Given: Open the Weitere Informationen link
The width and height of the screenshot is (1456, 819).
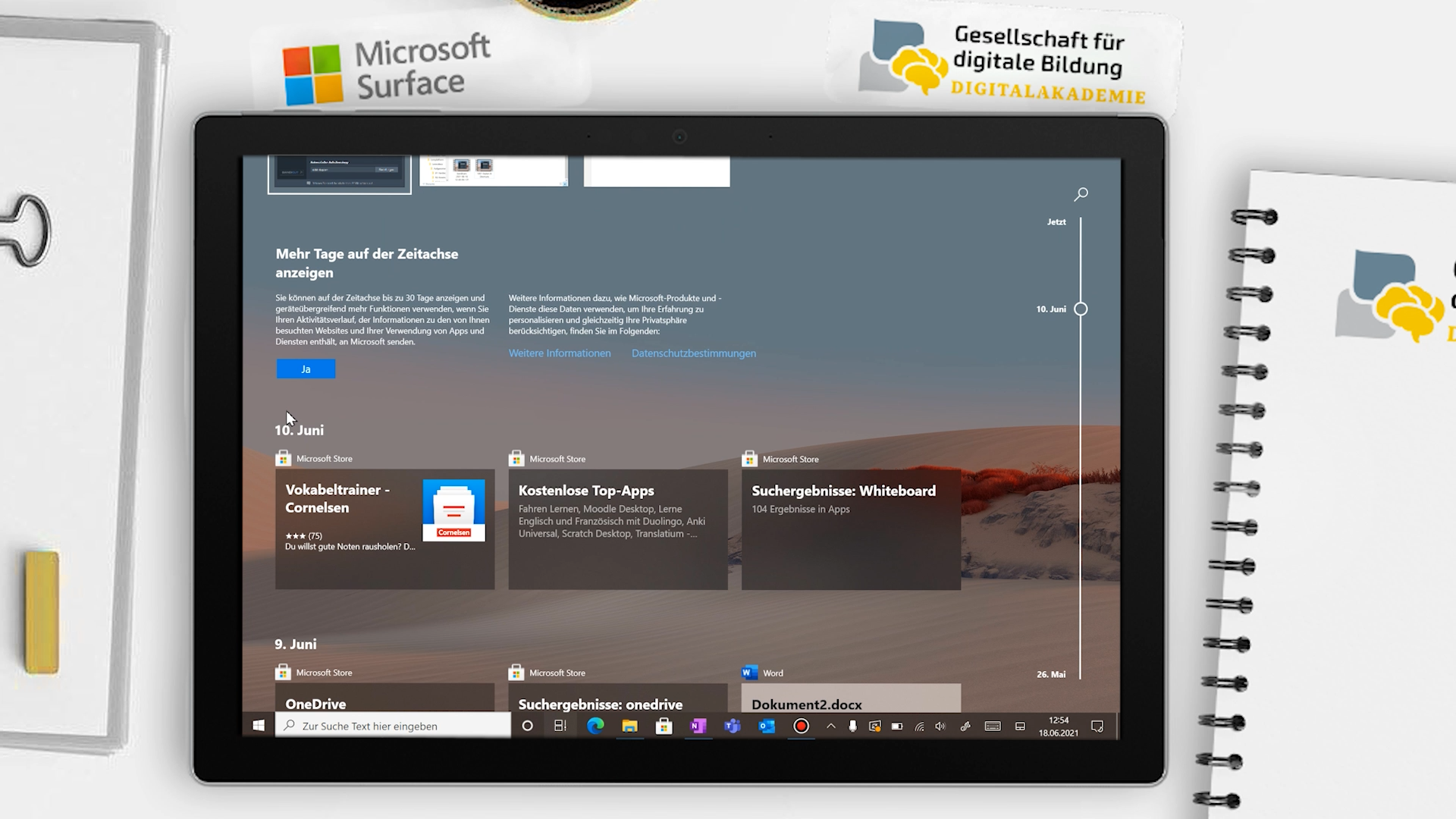Looking at the screenshot, I should (x=560, y=353).
